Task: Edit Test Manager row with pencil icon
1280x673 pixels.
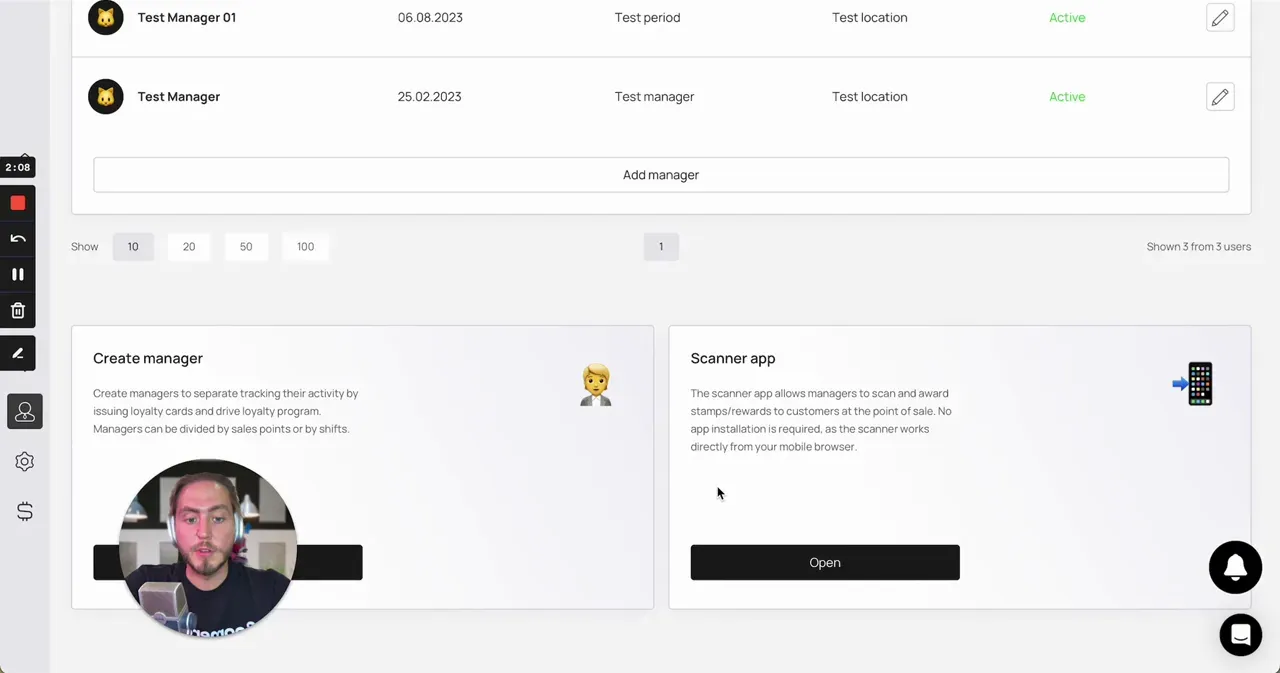Action: [x=1220, y=97]
